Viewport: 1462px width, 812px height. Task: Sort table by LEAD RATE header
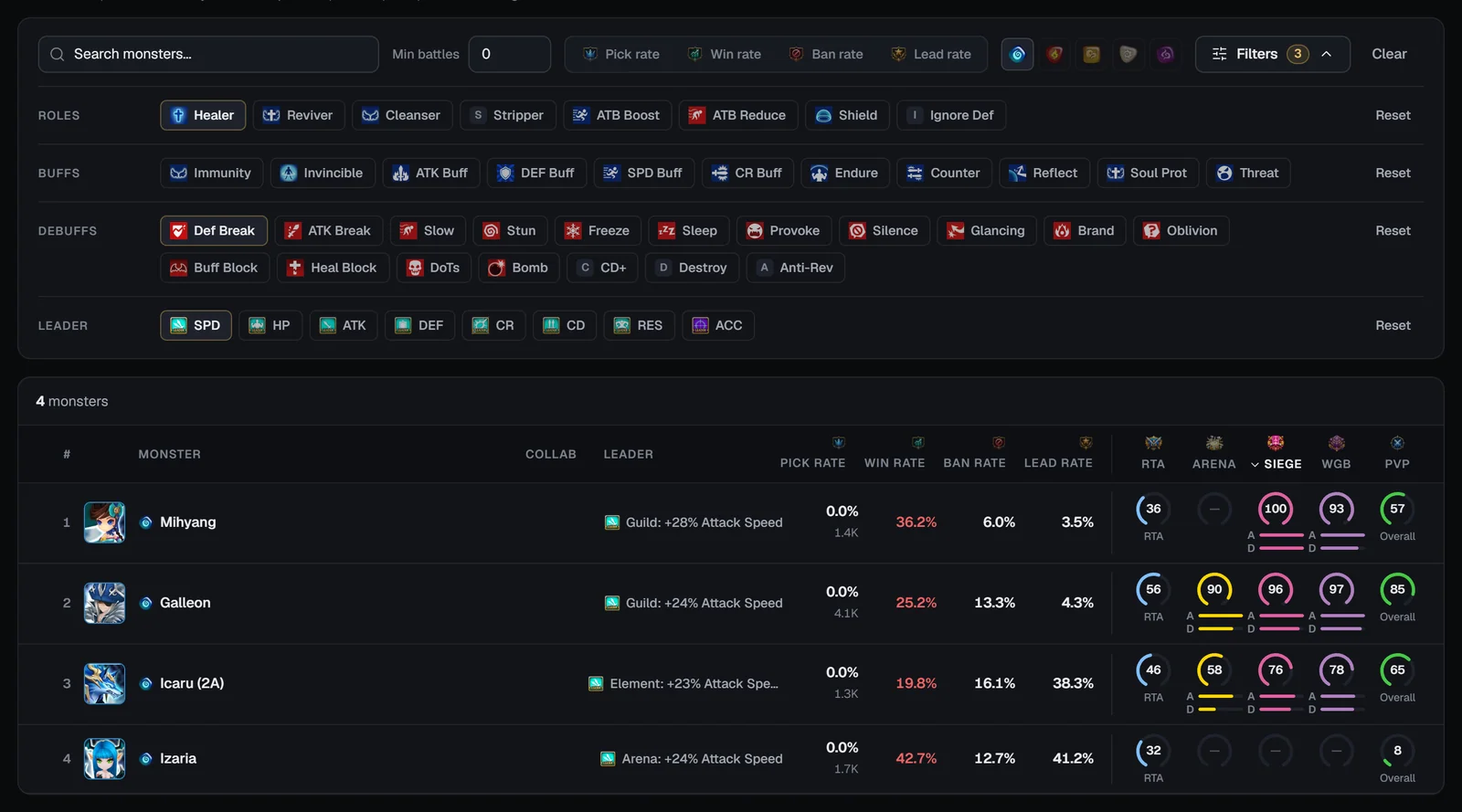[1058, 463]
